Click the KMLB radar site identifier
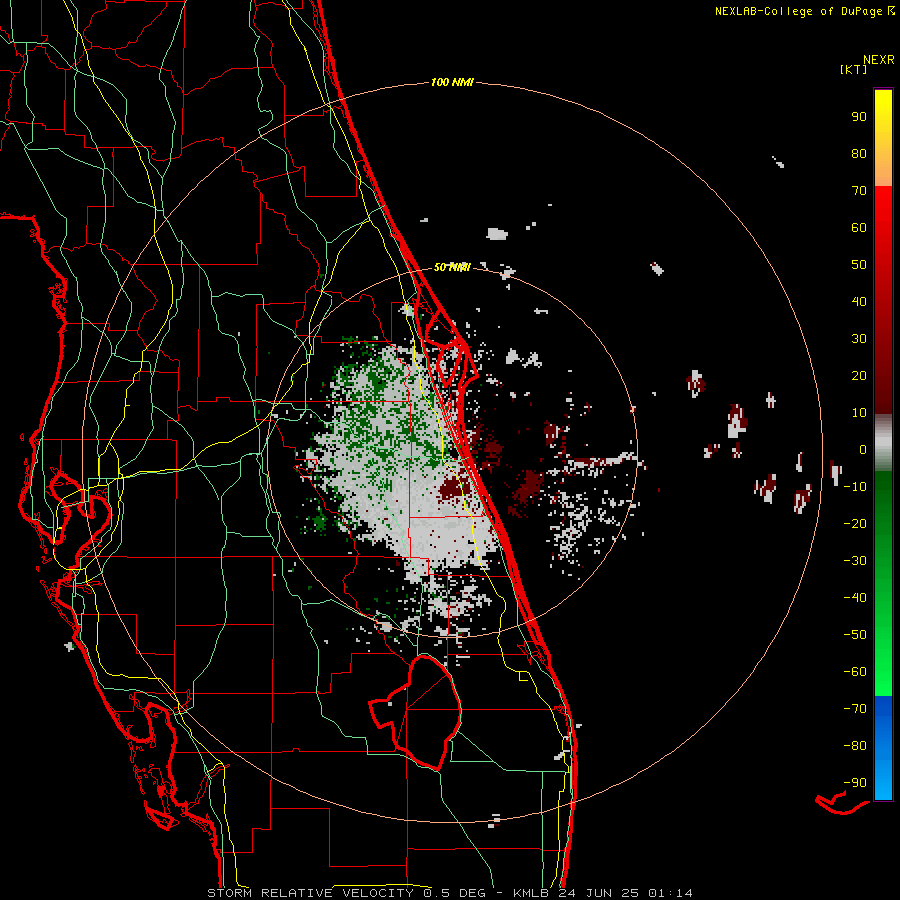This screenshot has height=900, width=900. 531,893
